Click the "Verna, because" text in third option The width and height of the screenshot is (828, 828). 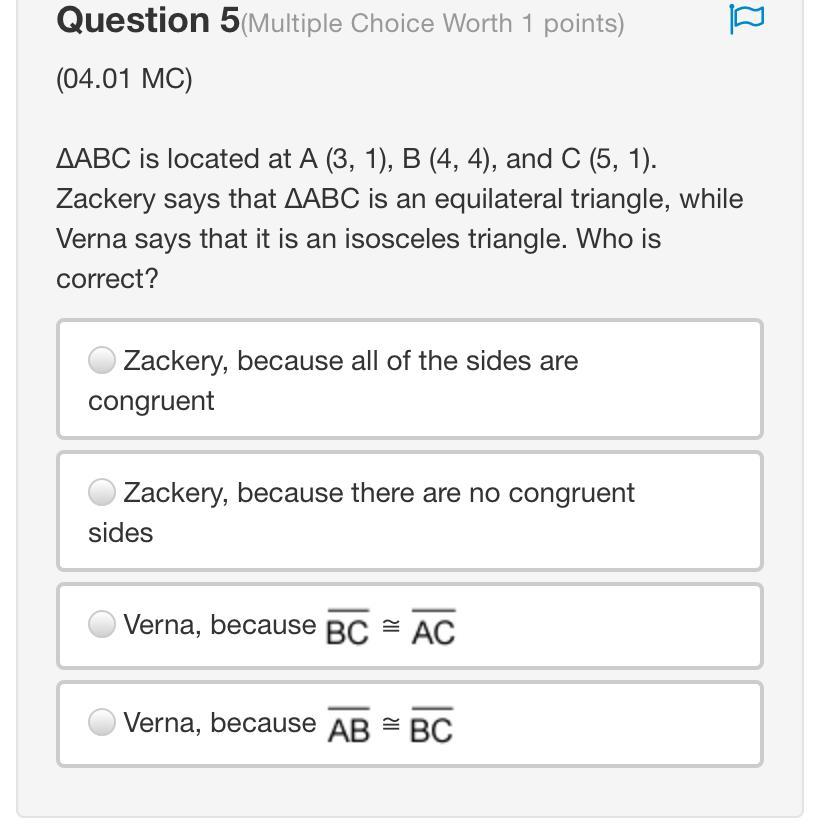tap(219, 626)
